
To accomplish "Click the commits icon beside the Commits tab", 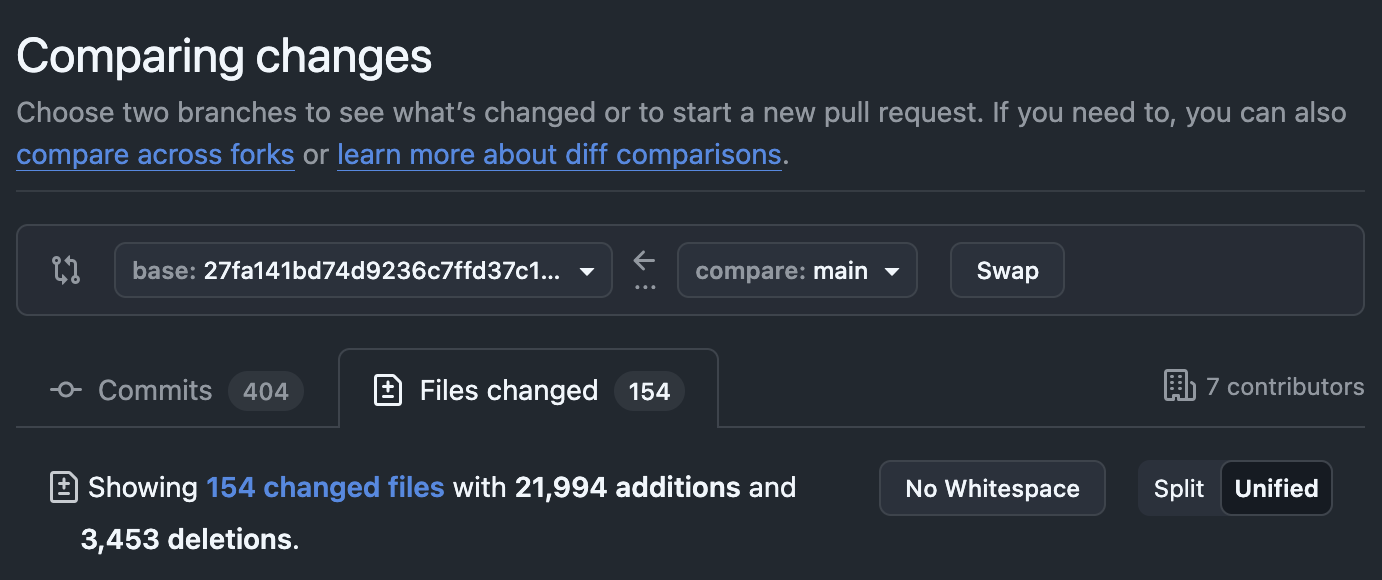I will pos(64,390).
